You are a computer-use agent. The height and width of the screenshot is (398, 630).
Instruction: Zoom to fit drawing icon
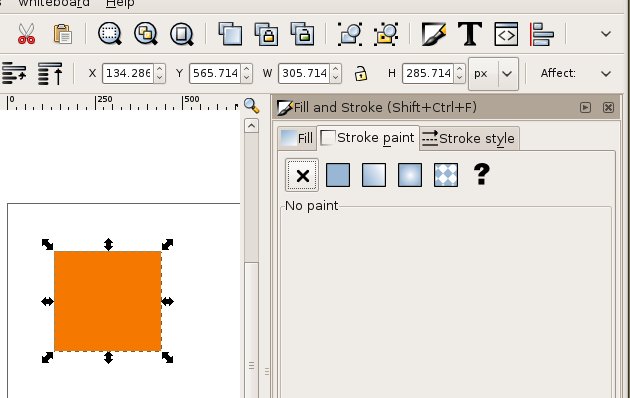pos(146,34)
